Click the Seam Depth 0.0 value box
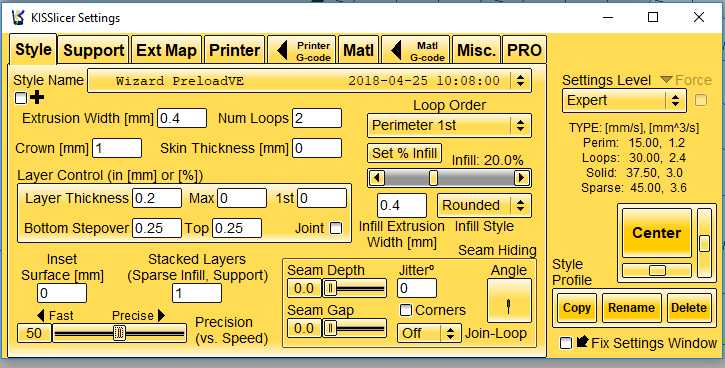725x368 pixels. point(304,289)
